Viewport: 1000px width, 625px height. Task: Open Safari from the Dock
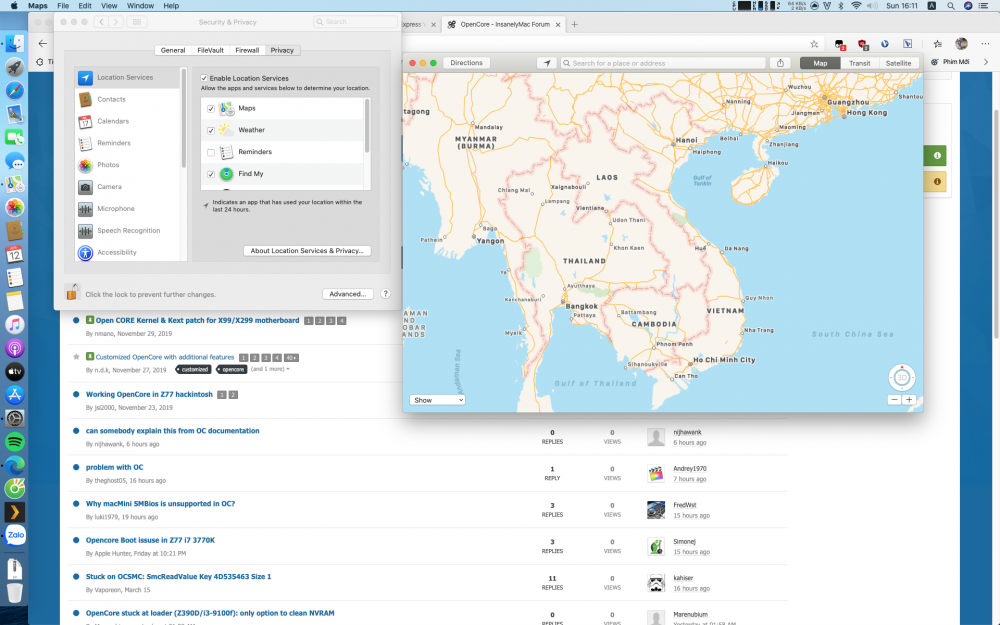coord(15,91)
